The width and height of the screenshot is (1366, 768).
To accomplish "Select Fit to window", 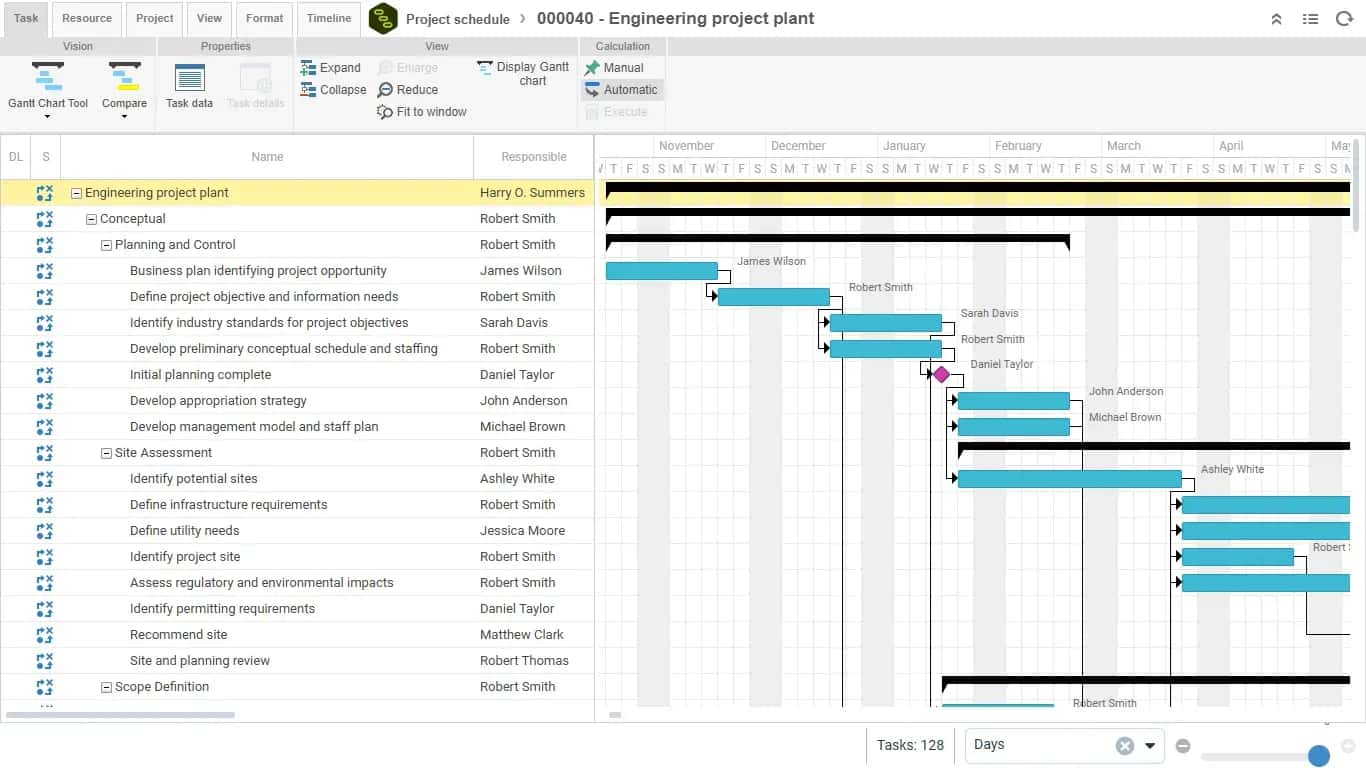I will click(421, 112).
